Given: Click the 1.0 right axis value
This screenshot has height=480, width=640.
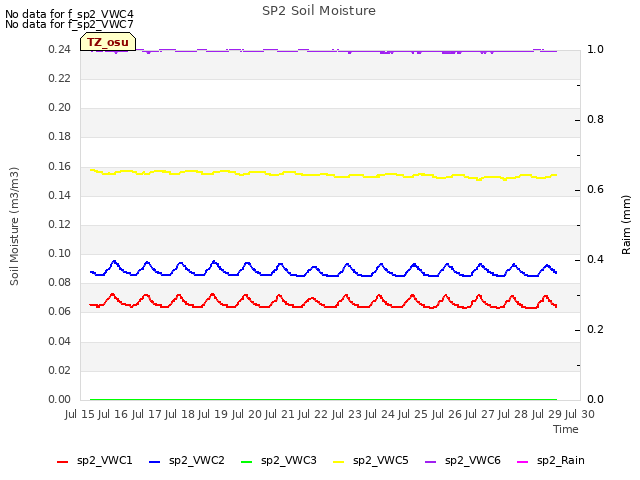Looking at the screenshot, I should click(595, 49).
